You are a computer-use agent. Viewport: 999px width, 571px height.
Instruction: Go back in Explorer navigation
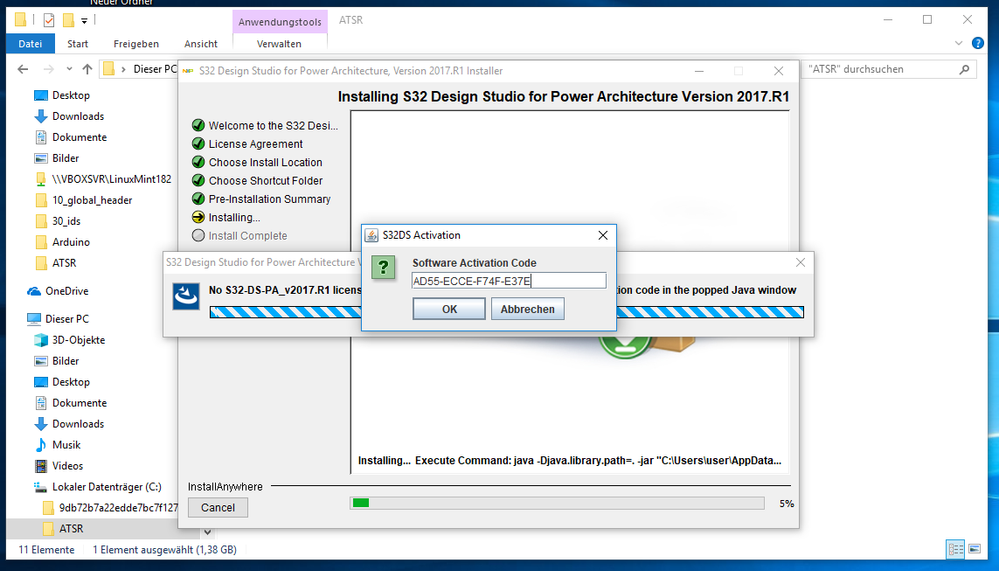23,69
